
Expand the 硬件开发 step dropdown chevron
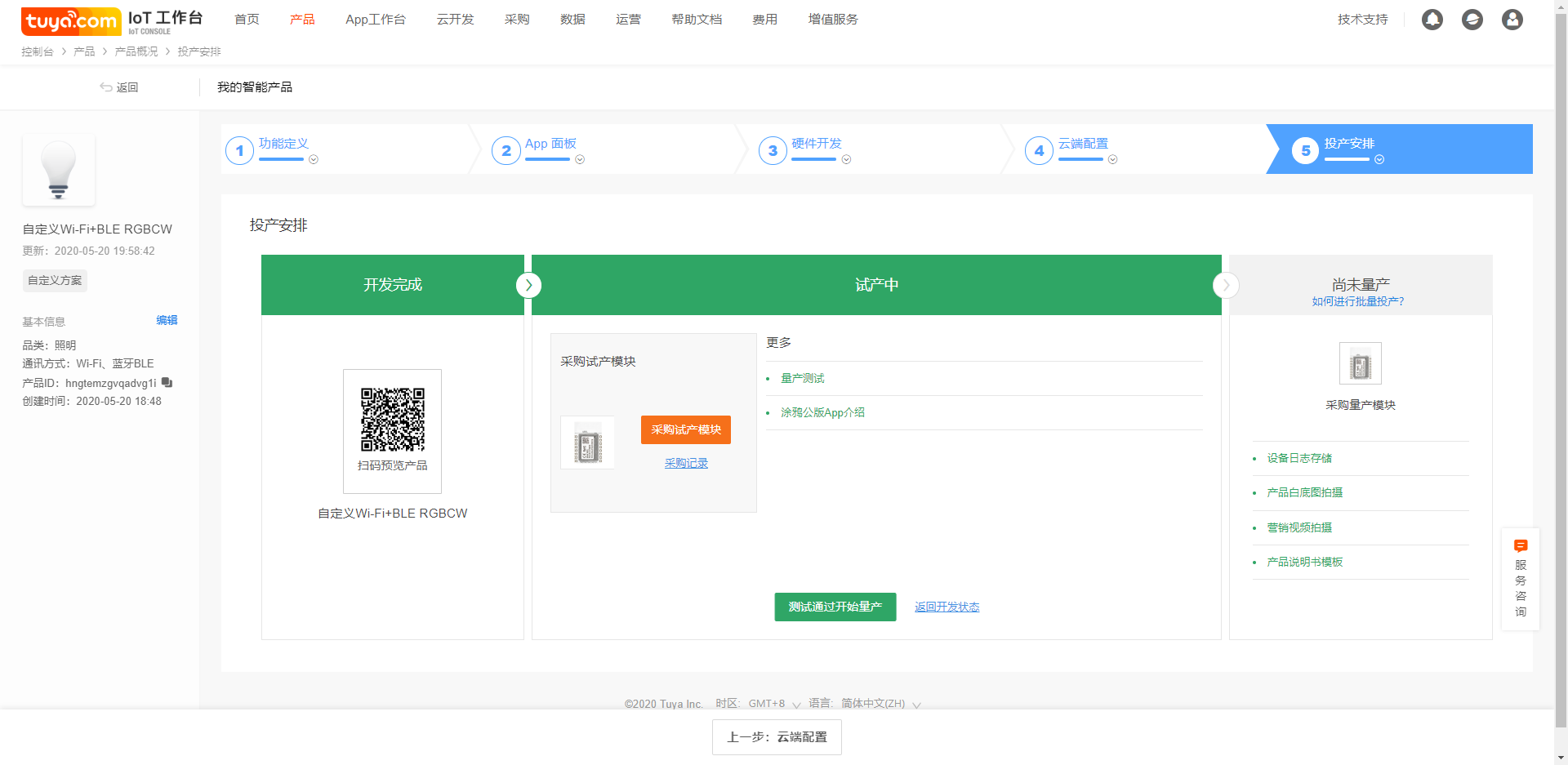pyautogui.click(x=846, y=160)
